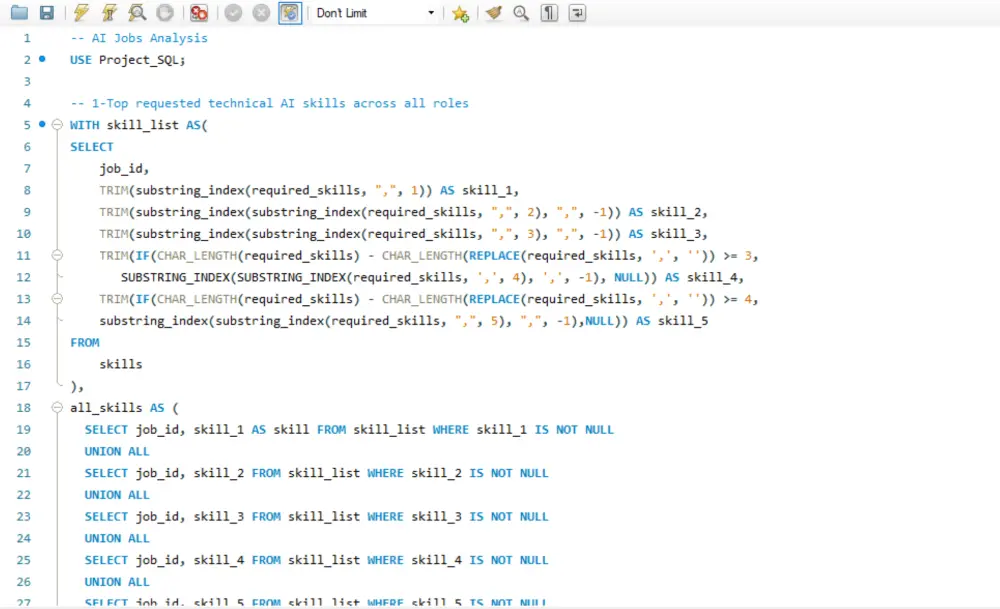Collapse the skill_list CTE fold
The height and width of the screenshot is (609, 1000).
58,124
